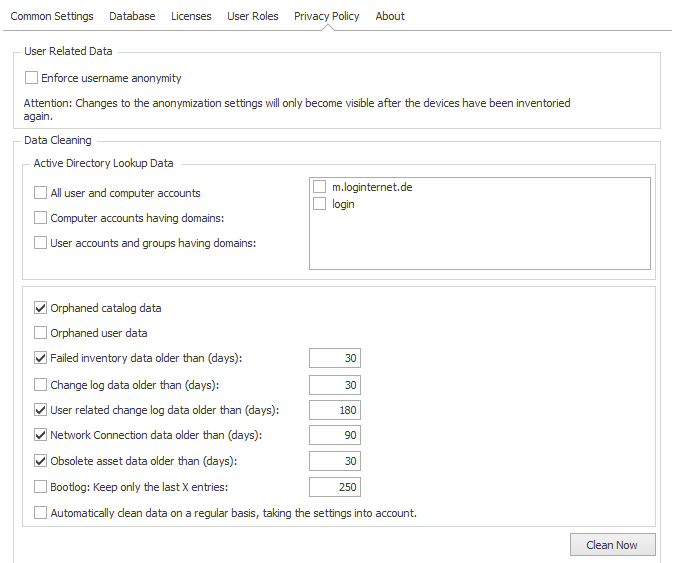Tick Computer accounts having domains option
The height and width of the screenshot is (563, 676).
coord(40,218)
